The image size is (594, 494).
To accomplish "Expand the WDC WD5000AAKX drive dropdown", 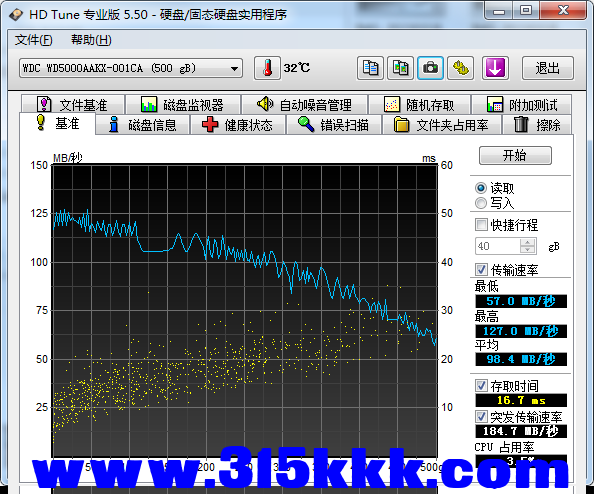I will (x=234, y=69).
